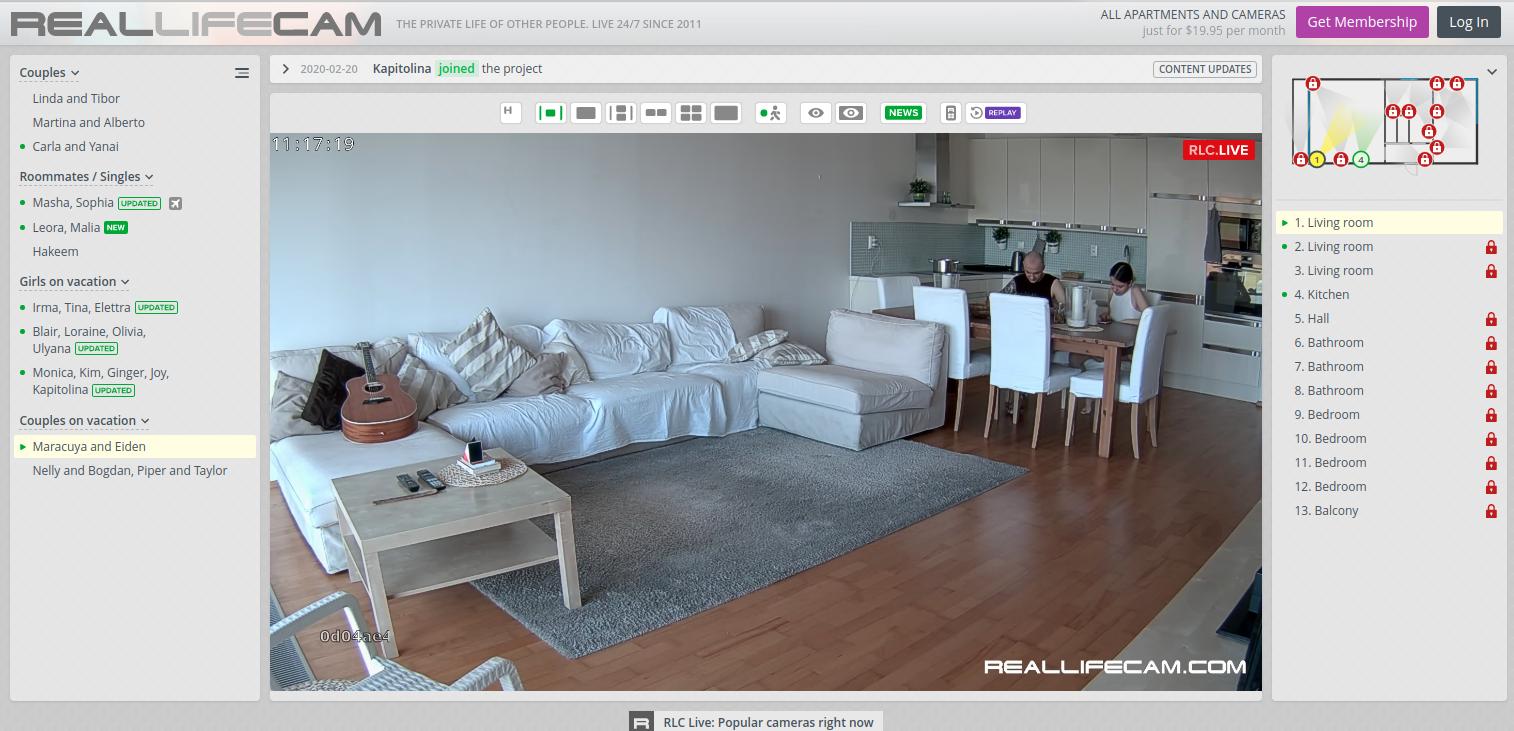Select the HD quality icon above the video
This screenshot has height=731, width=1514.
[x=510, y=112]
